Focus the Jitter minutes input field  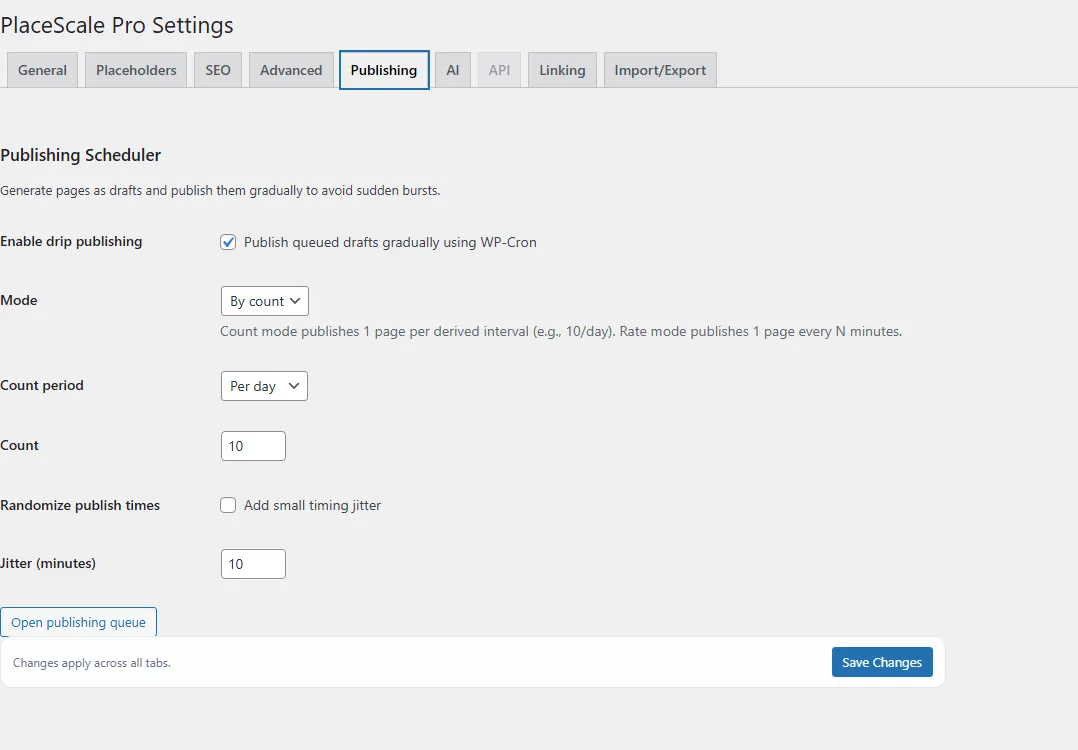252,563
